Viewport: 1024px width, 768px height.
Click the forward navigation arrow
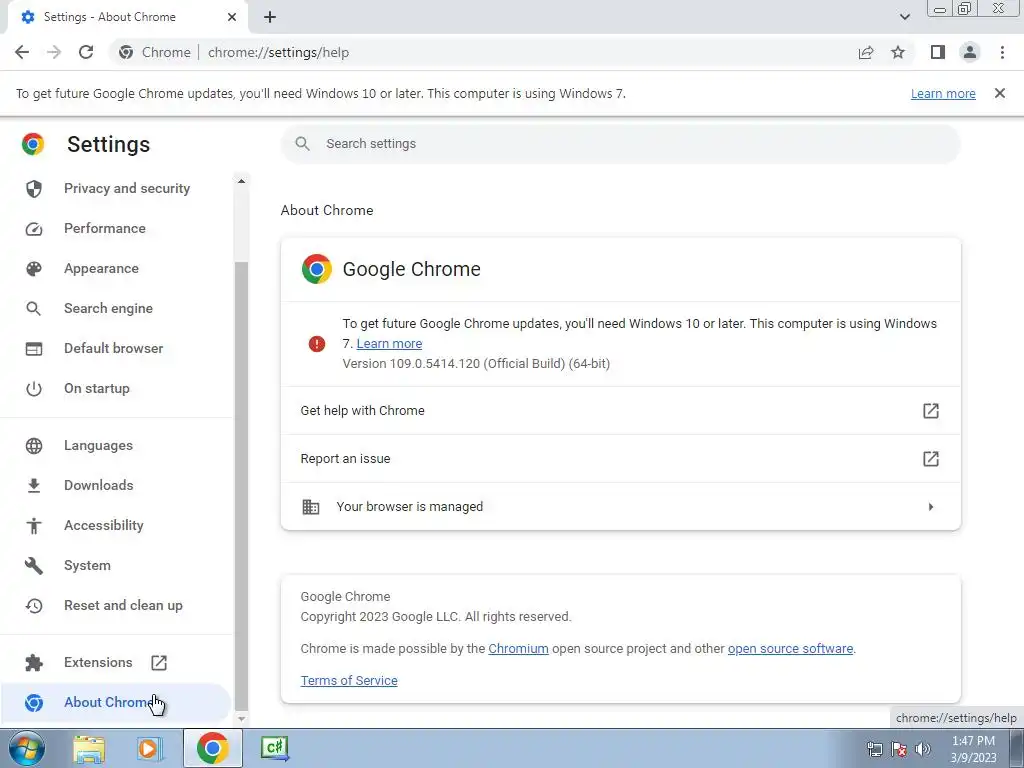click(54, 52)
